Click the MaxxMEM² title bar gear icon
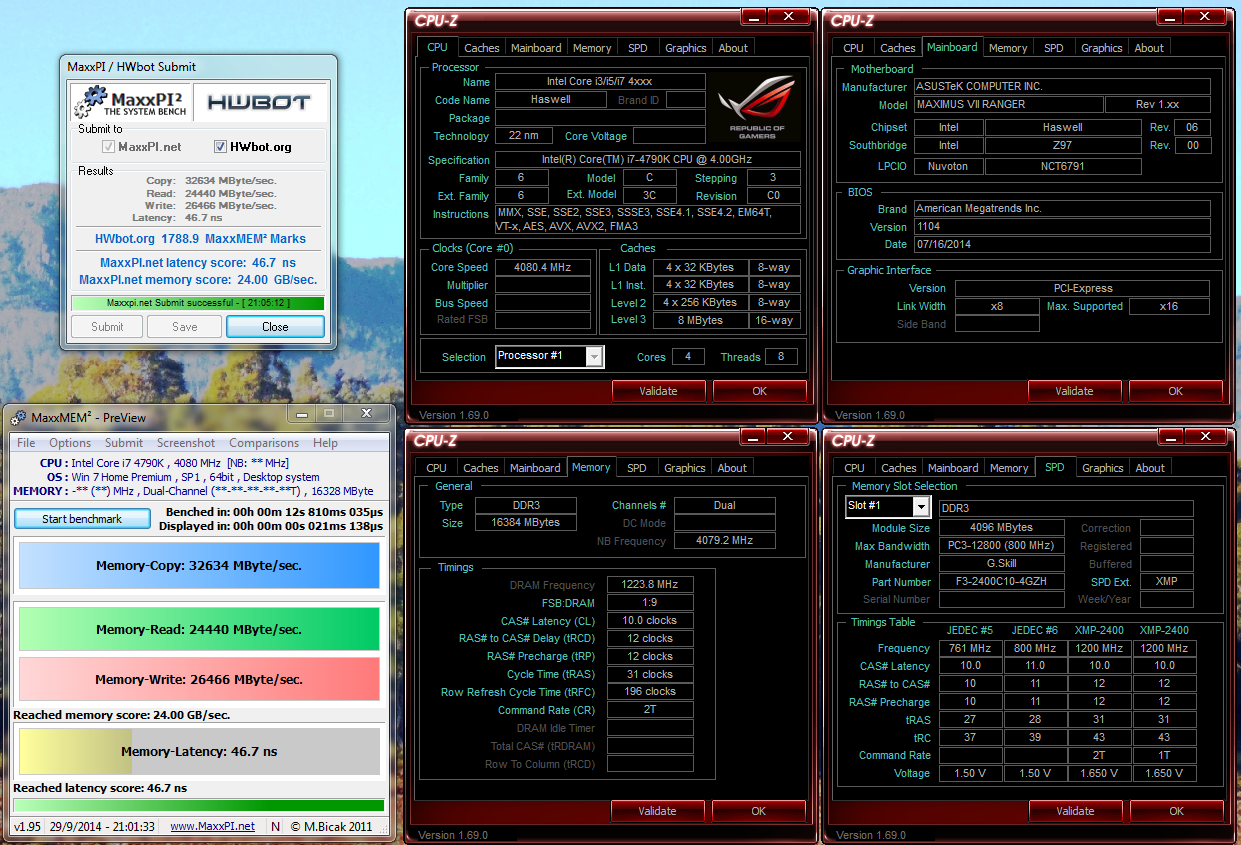 pyautogui.click(x=19, y=417)
